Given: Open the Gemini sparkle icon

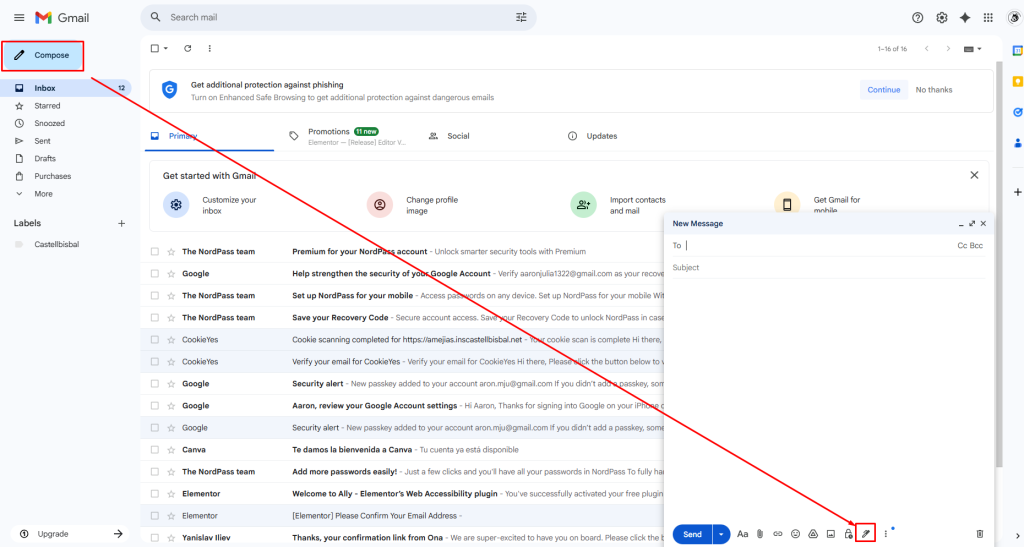Looking at the screenshot, I should pyautogui.click(x=964, y=17).
